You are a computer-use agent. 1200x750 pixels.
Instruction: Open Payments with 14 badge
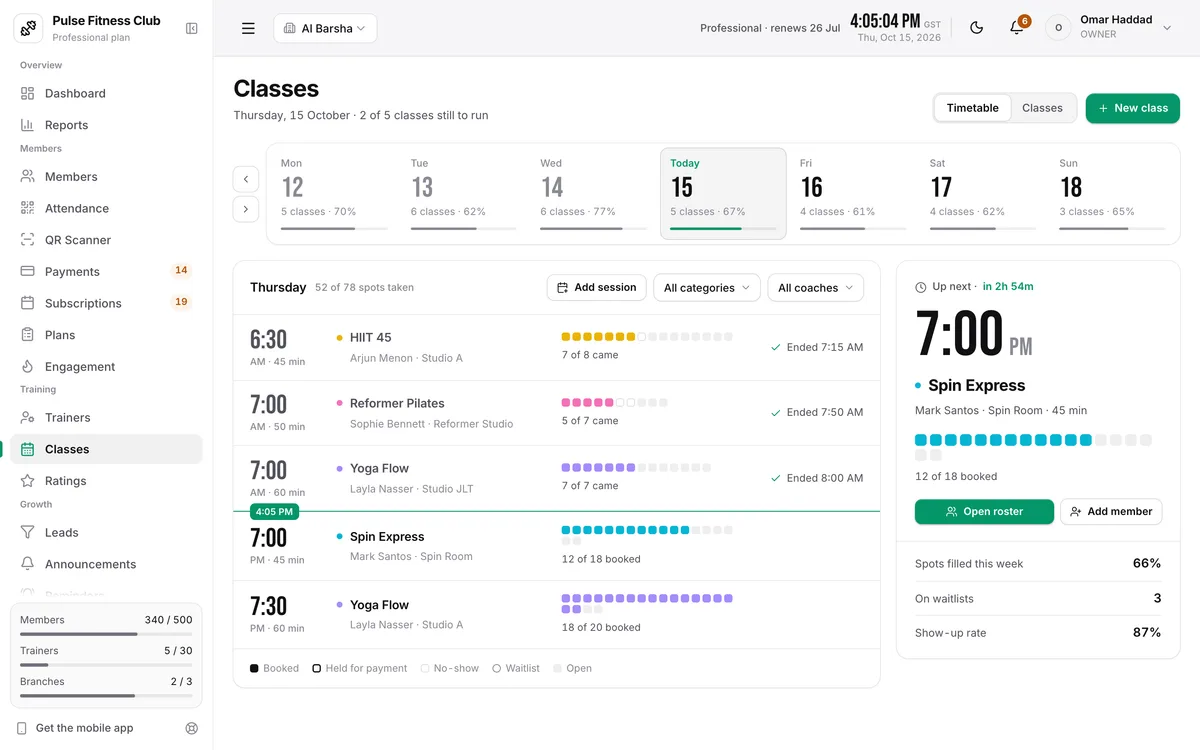(106, 271)
